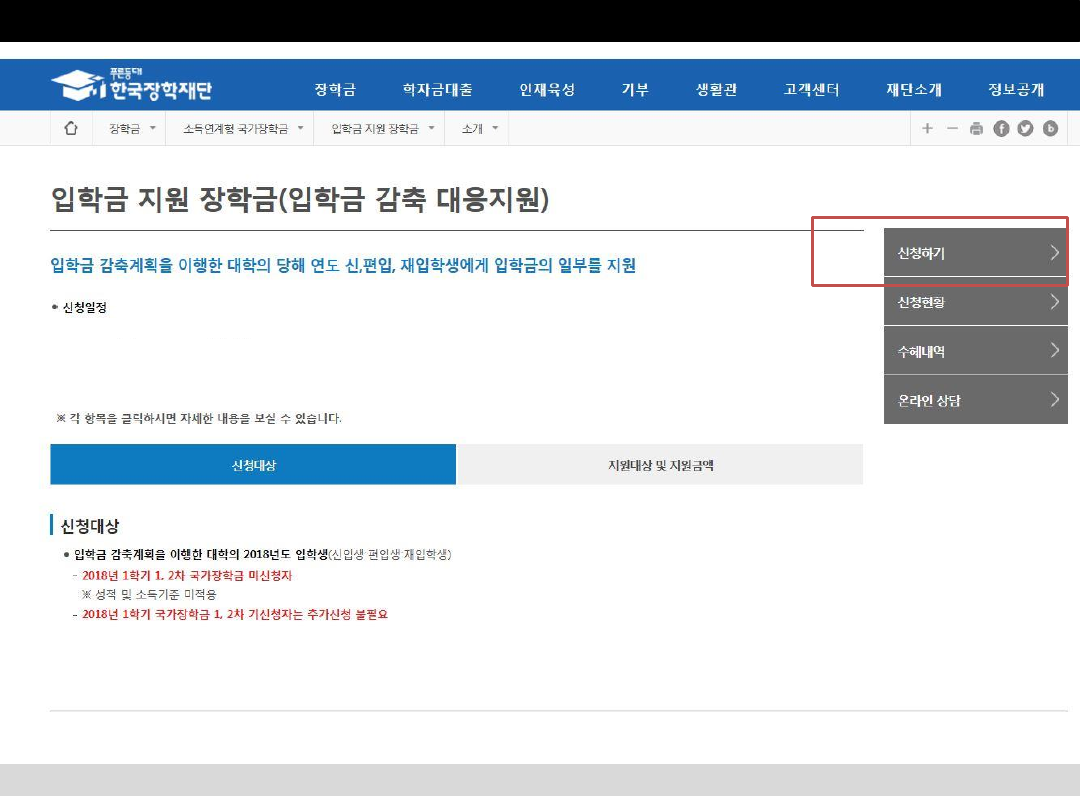Click the print page icon
The width and height of the screenshot is (1080, 810).
[976, 128]
